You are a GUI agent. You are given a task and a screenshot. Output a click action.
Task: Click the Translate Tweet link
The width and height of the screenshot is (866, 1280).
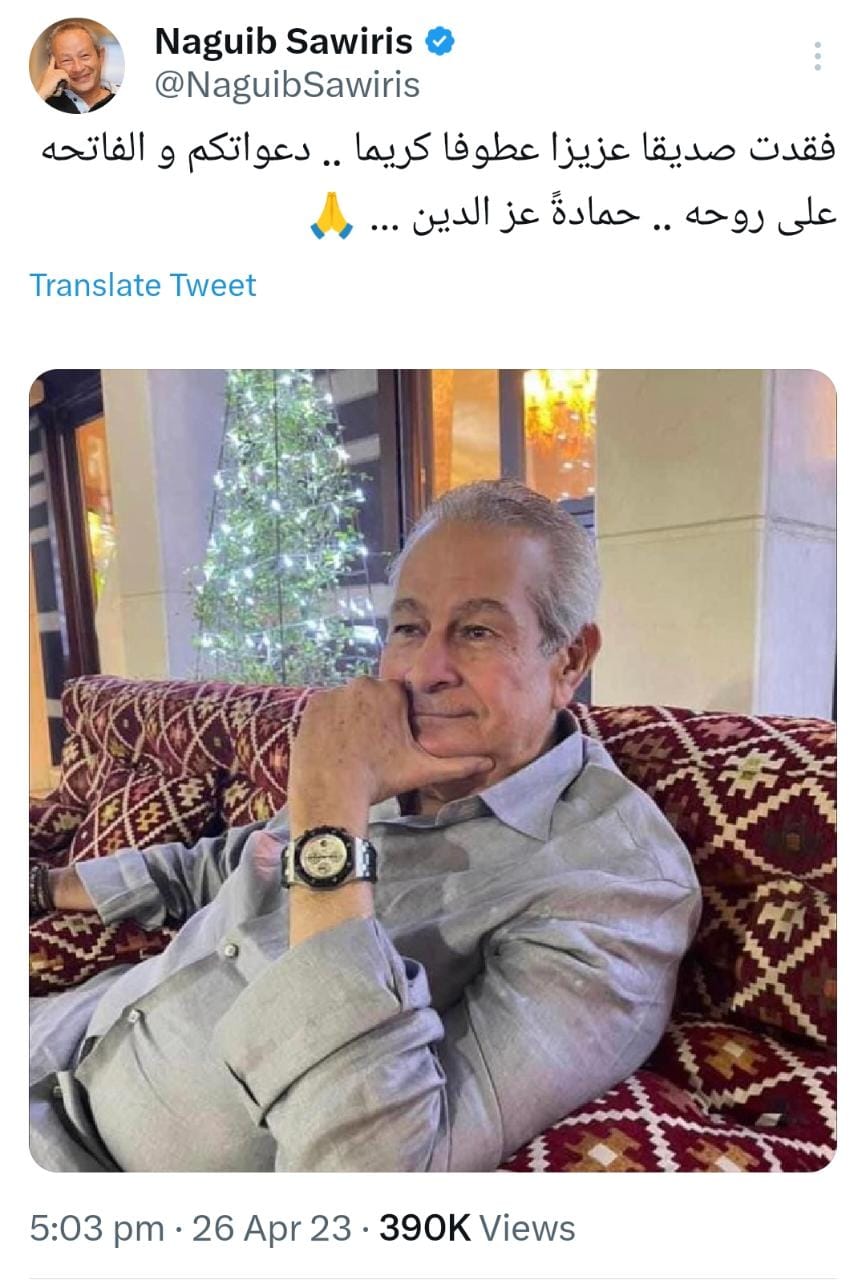coord(143,285)
